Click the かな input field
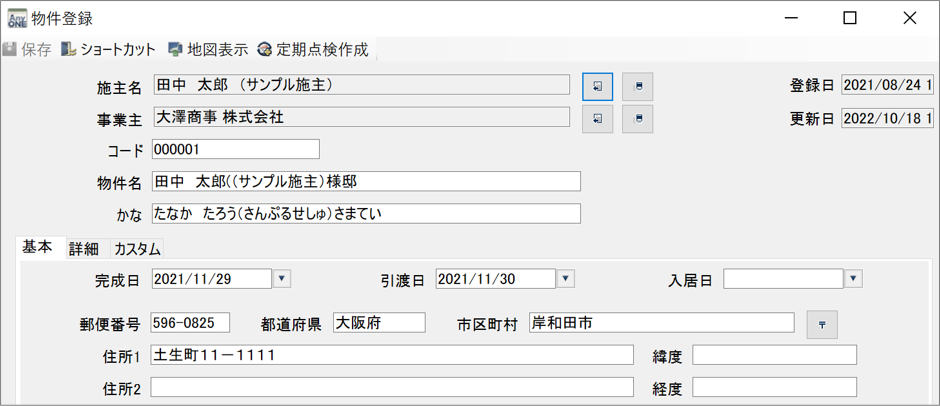The image size is (940, 406). tap(366, 213)
